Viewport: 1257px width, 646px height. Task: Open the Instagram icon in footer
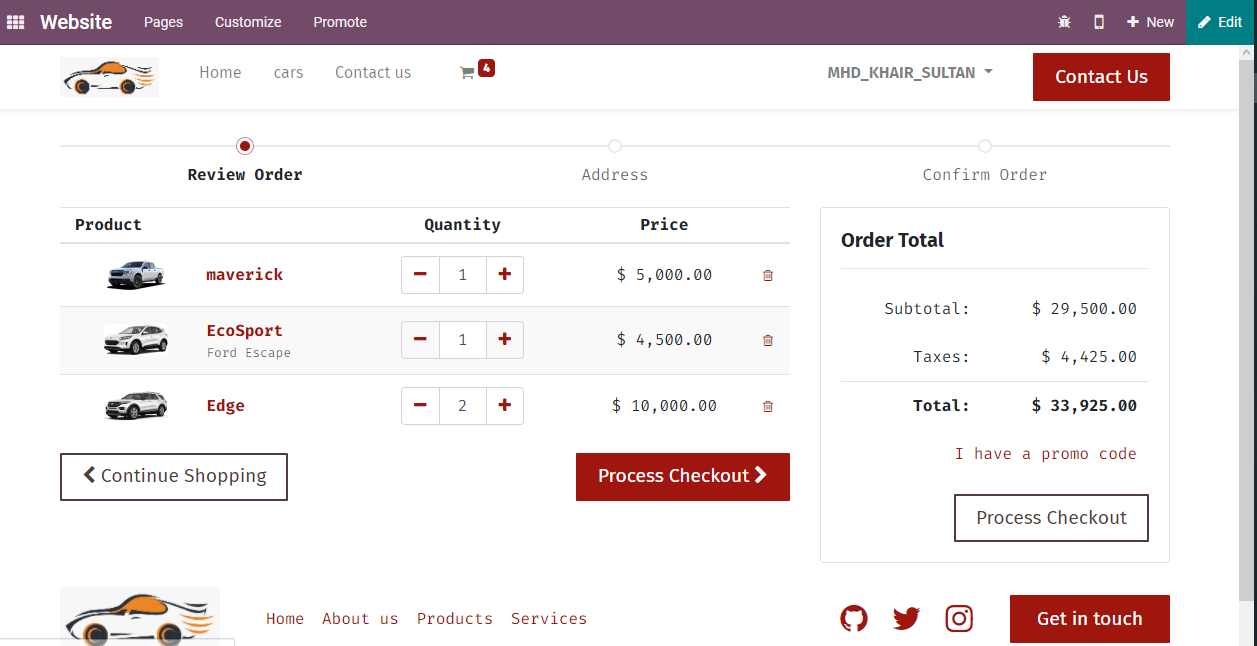959,619
